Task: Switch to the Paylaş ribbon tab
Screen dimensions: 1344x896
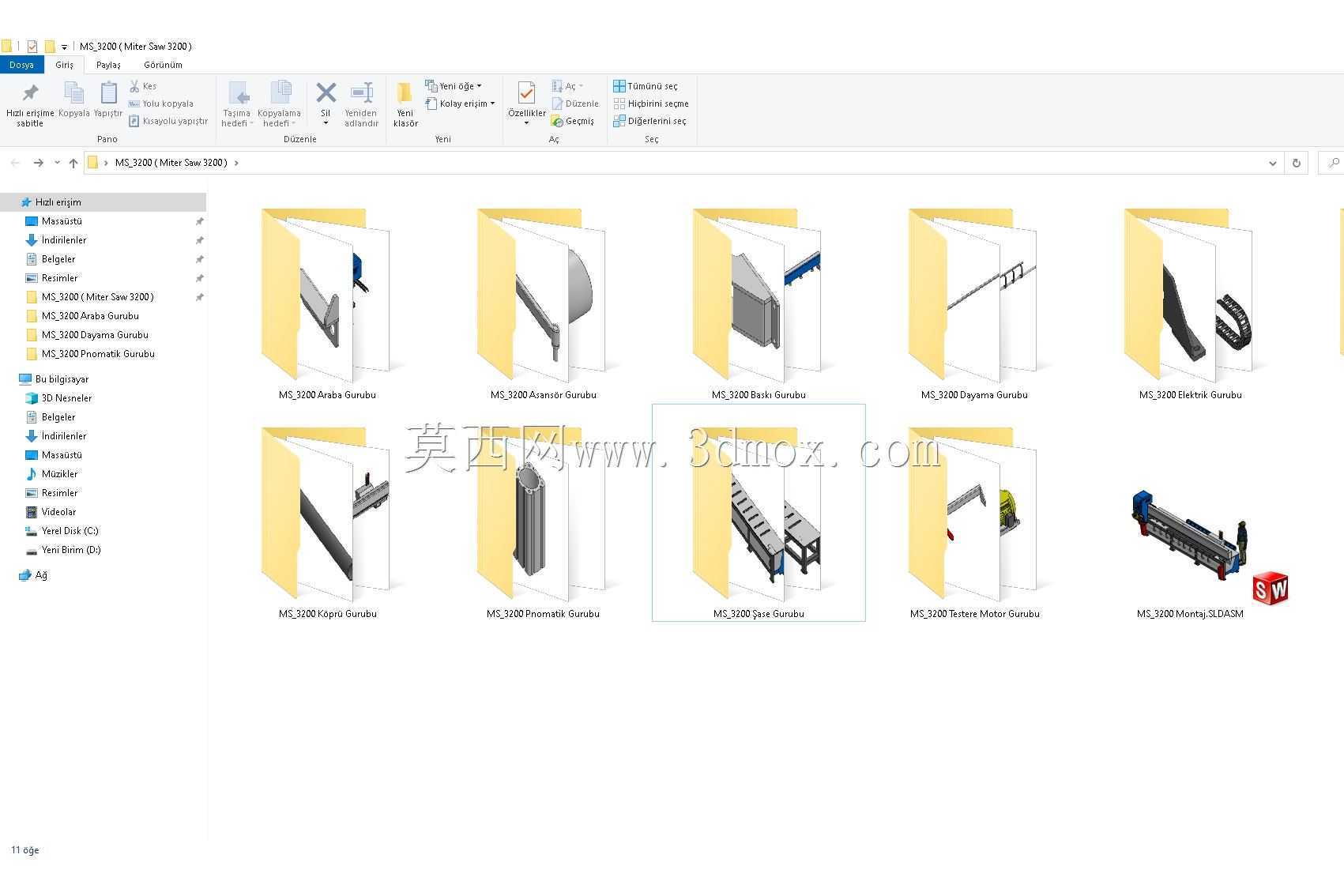Action: [108, 65]
